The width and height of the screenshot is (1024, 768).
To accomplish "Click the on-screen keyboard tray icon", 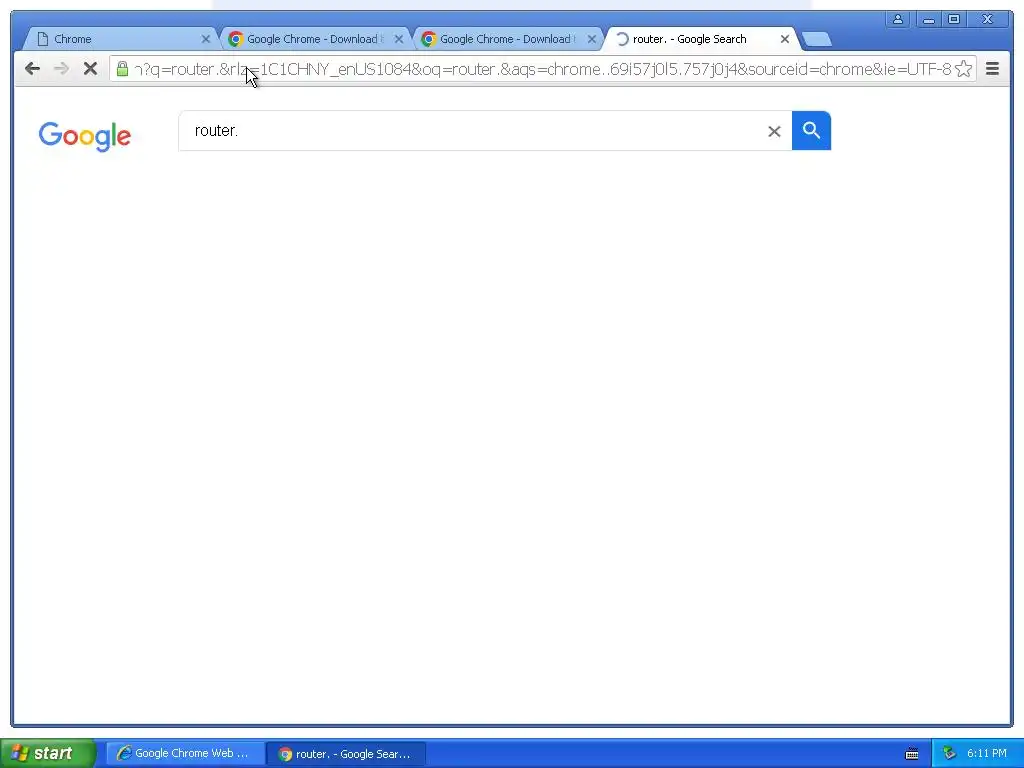I will pos(912,754).
